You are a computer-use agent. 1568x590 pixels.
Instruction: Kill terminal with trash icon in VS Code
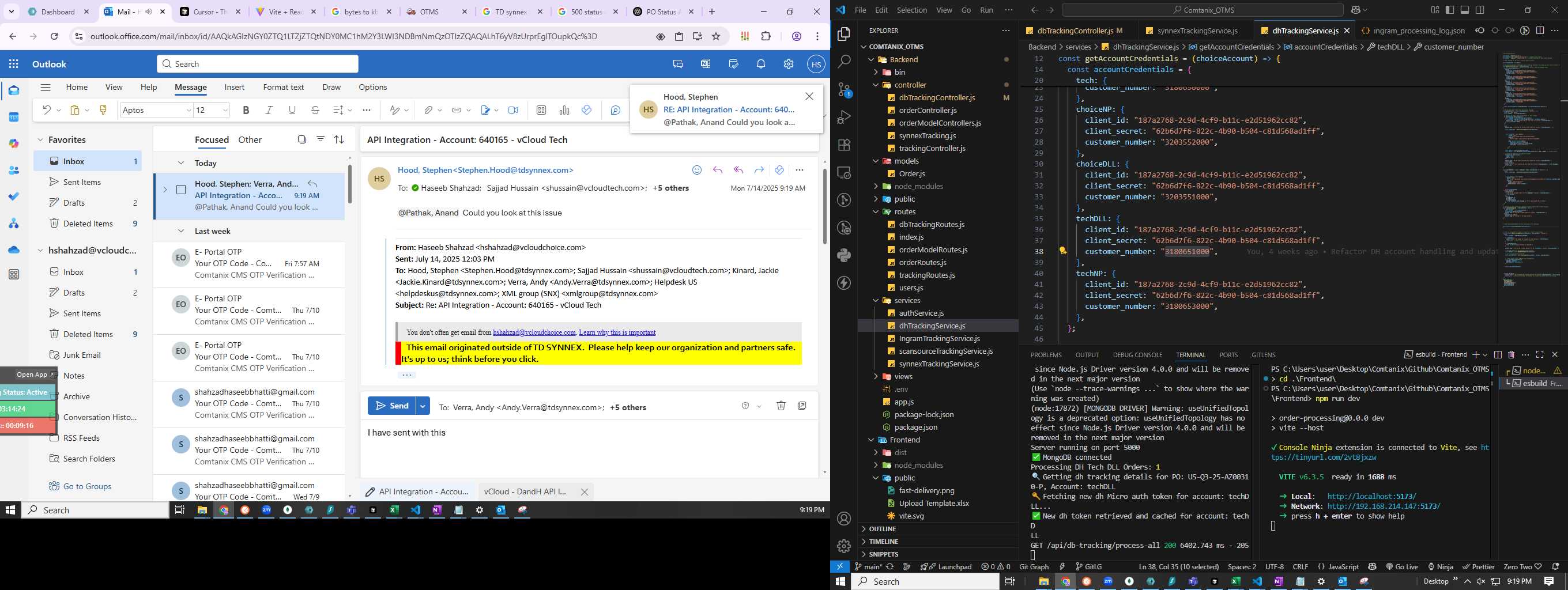(1511, 354)
